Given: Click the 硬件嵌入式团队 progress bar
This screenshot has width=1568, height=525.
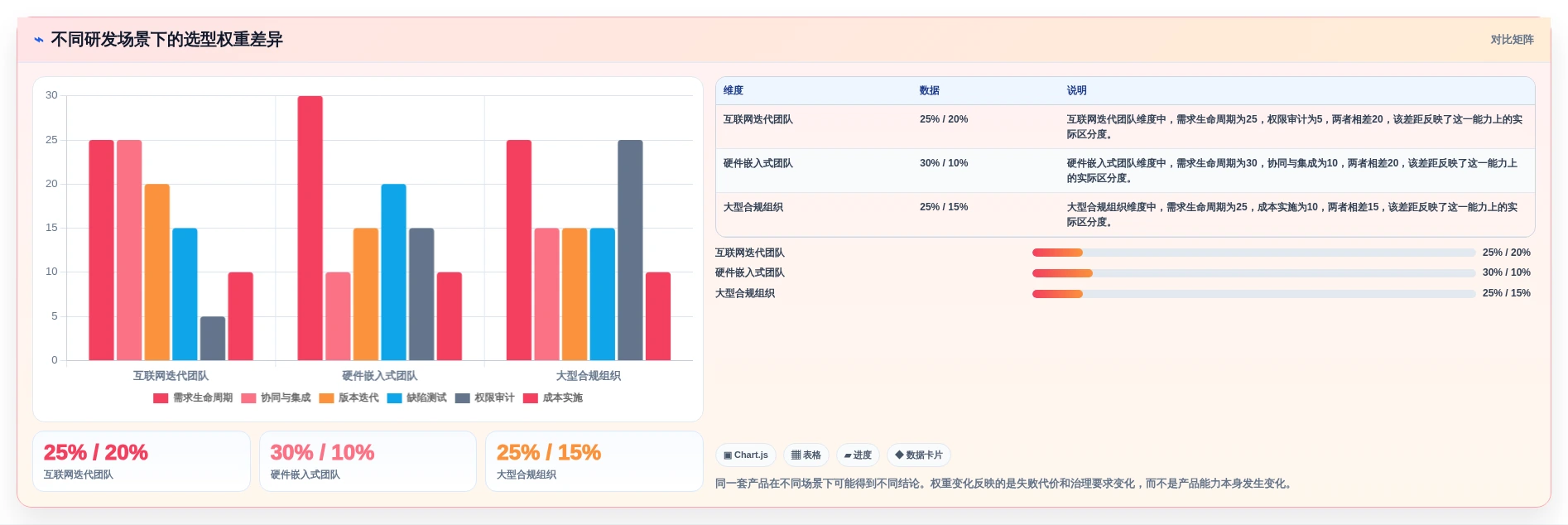Looking at the screenshot, I should pyautogui.click(x=1253, y=273).
